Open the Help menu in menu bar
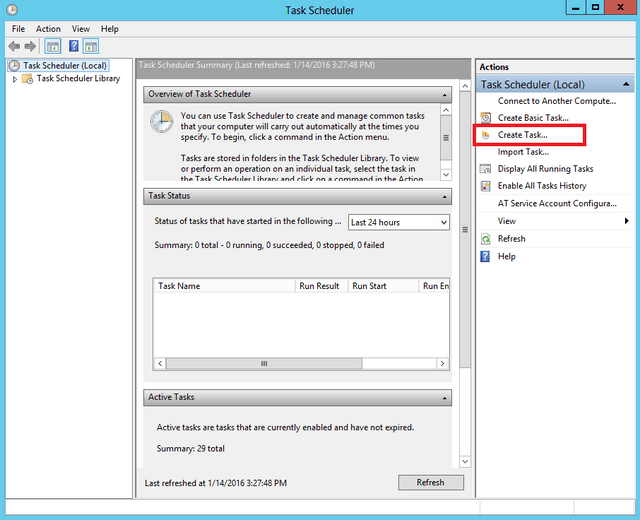The width and height of the screenshot is (640, 520). [110, 29]
